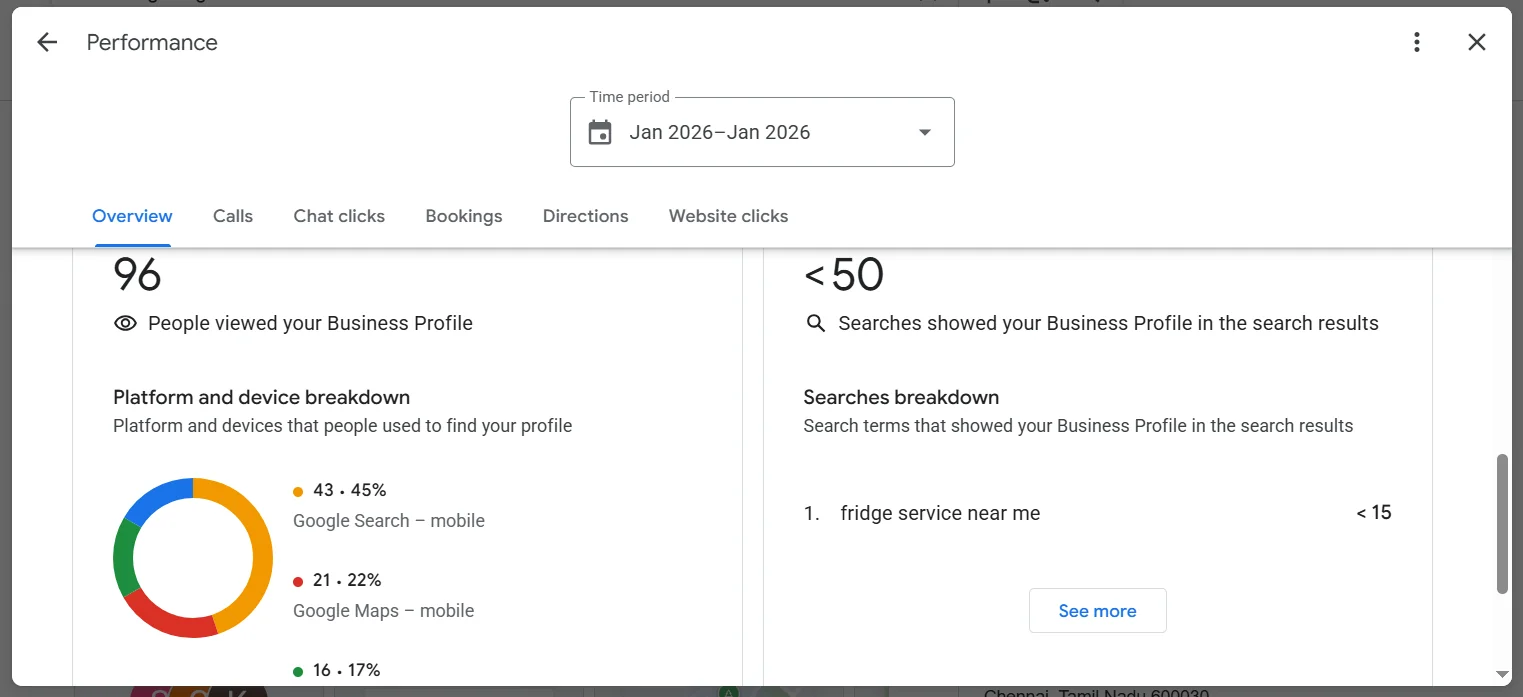Click the scrollbar down arrow

[1502, 675]
